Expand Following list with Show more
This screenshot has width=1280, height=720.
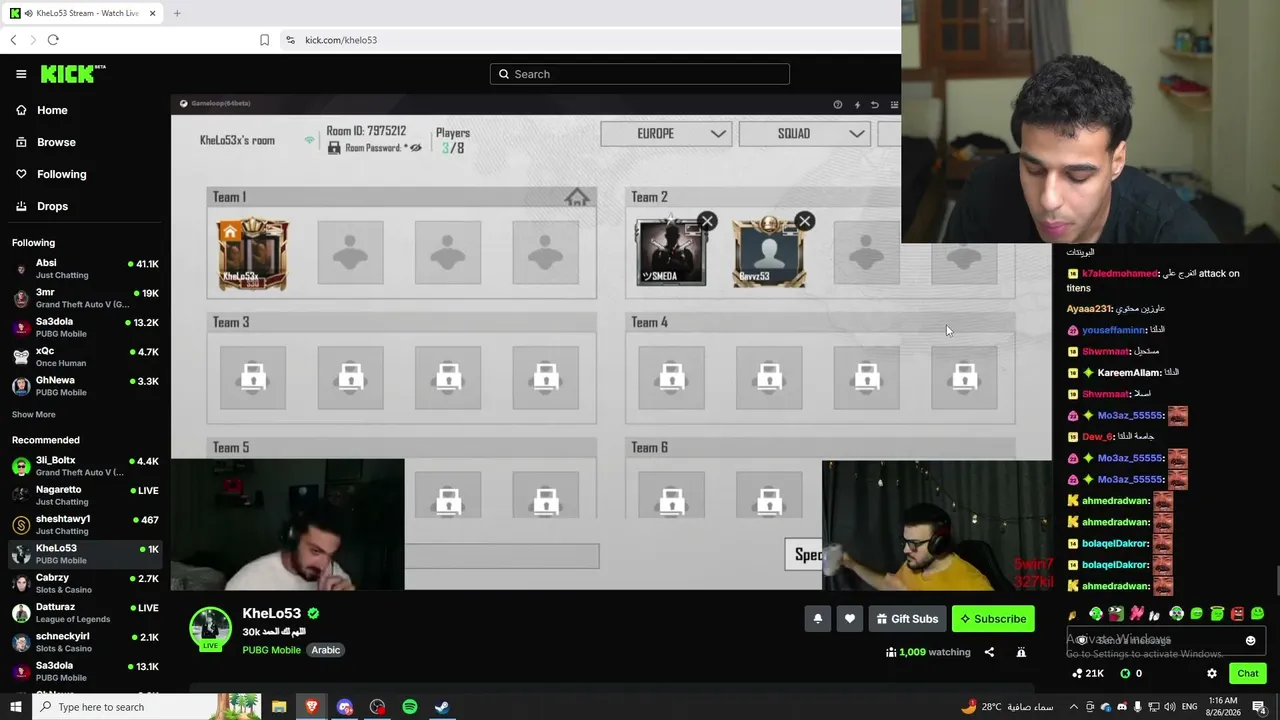(x=34, y=414)
